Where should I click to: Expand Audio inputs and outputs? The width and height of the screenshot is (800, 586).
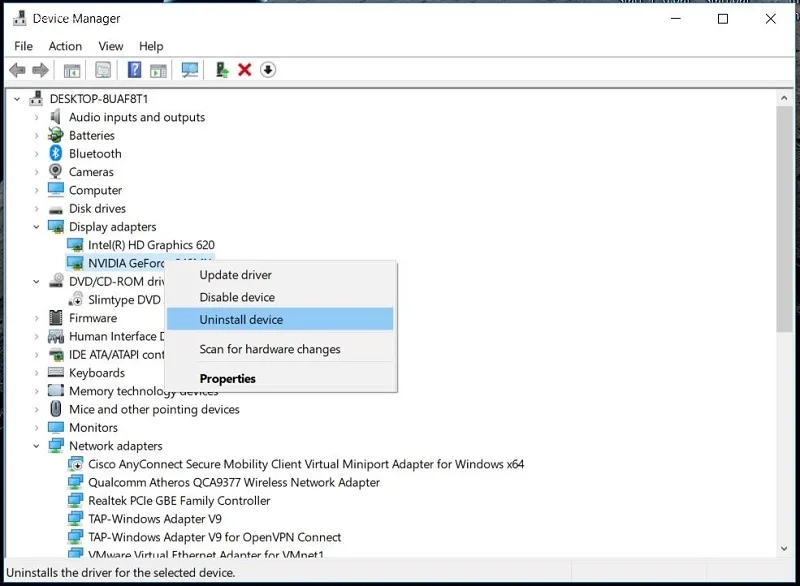point(36,117)
